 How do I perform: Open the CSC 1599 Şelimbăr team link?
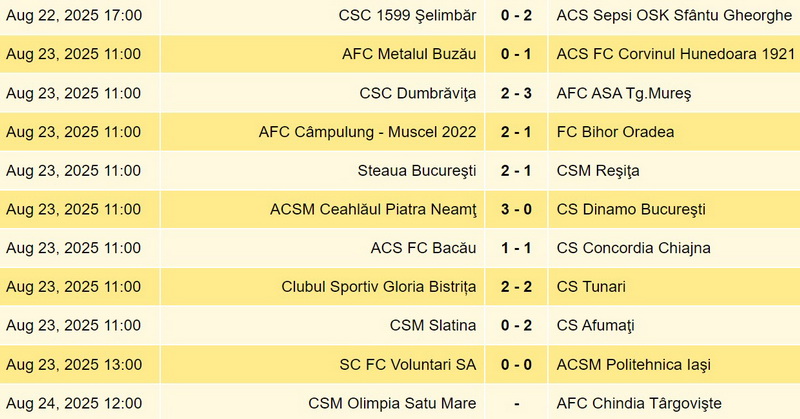coord(407,15)
